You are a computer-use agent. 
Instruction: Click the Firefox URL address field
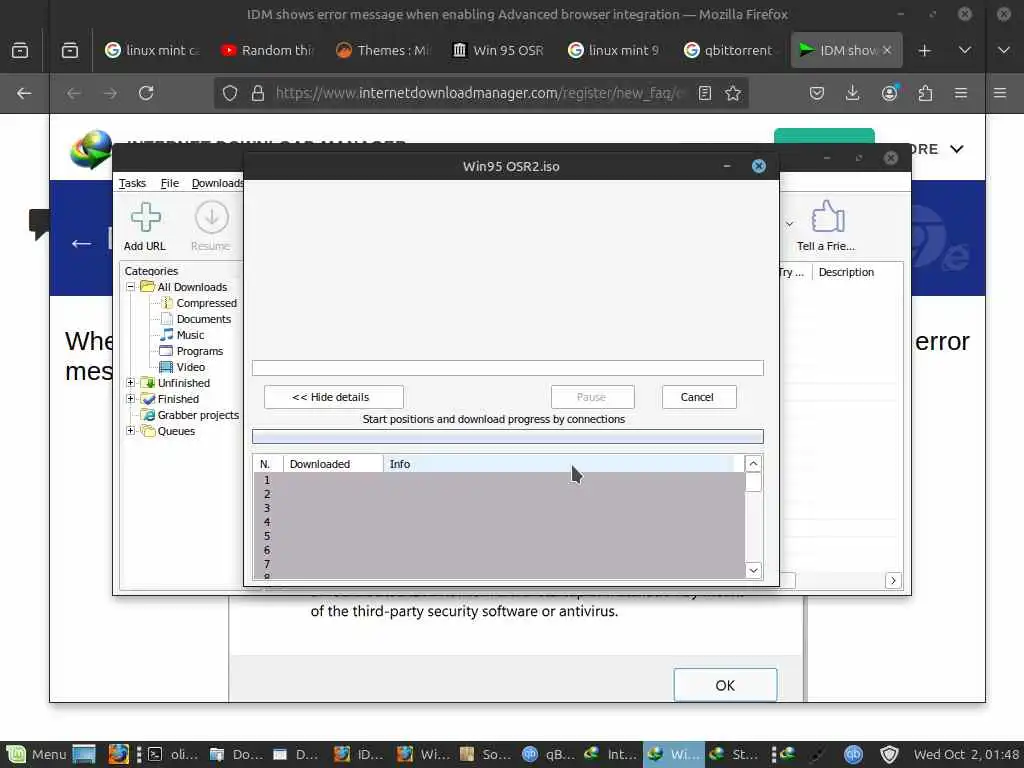[481, 93]
